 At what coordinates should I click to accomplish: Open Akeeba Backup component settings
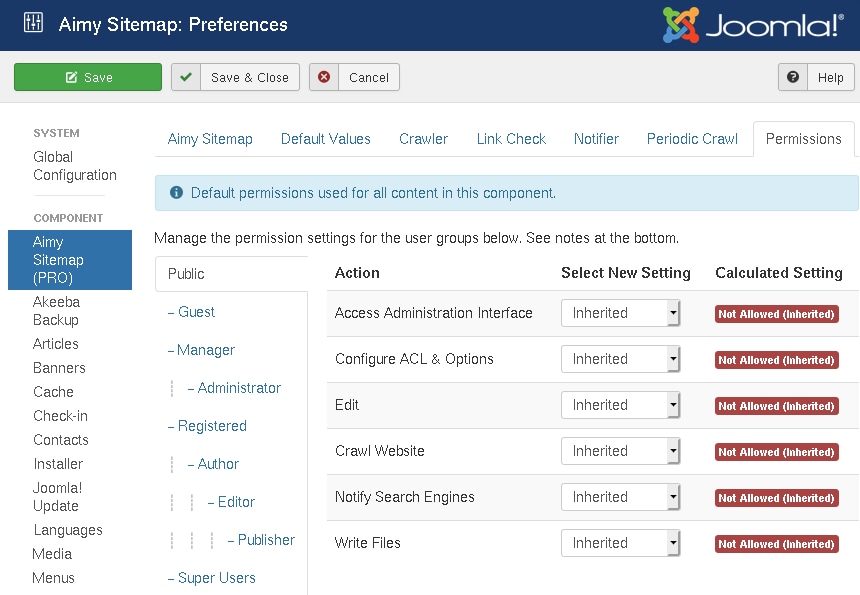click(56, 311)
